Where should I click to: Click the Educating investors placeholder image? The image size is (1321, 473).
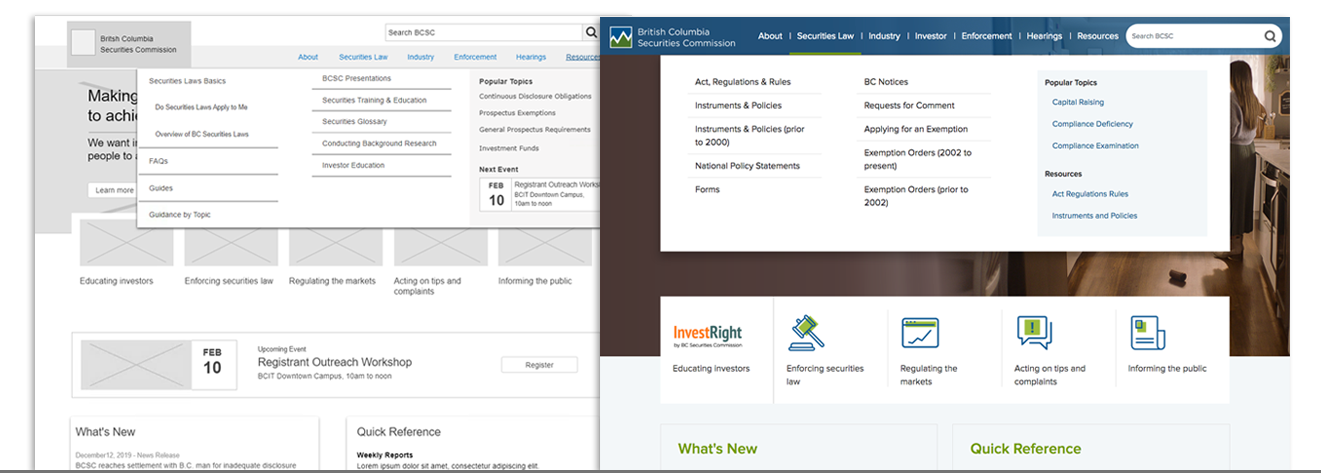click(126, 242)
